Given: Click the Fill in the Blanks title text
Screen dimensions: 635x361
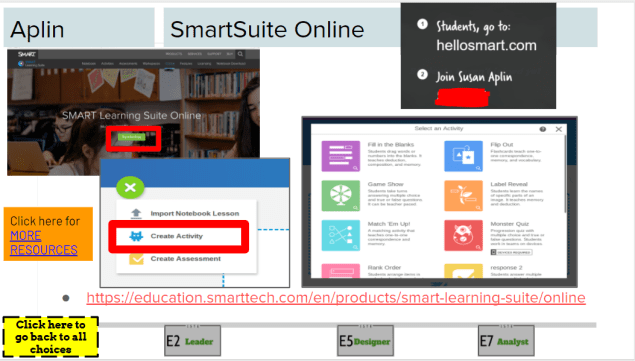Looking at the screenshot, I should 390,145.
